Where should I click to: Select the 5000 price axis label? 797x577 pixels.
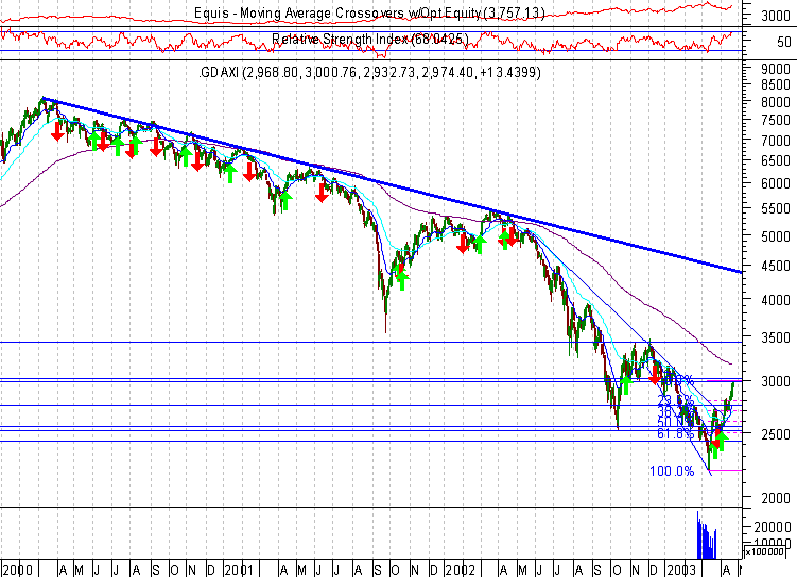(x=776, y=236)
